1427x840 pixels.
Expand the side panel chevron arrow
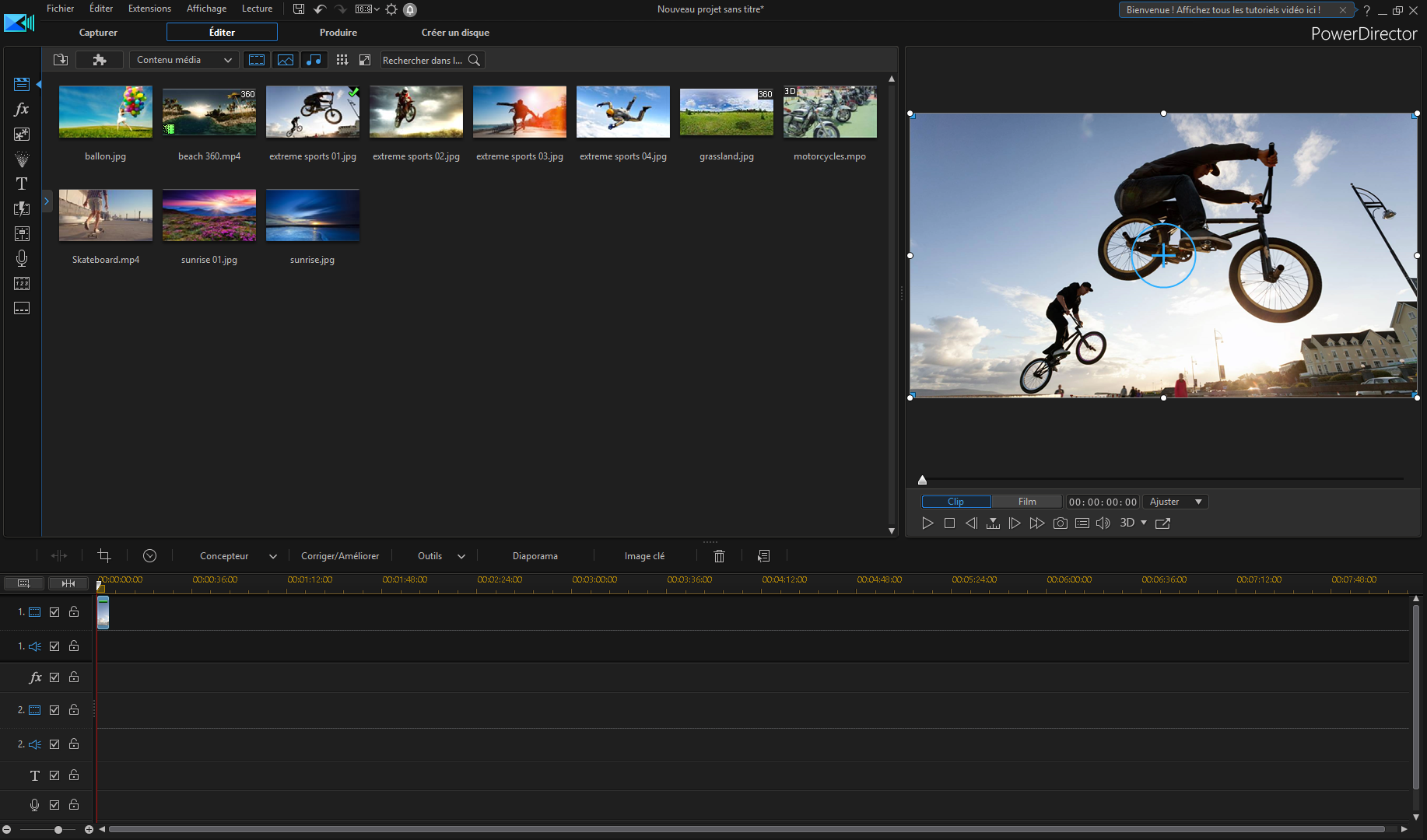click(47, 201)
